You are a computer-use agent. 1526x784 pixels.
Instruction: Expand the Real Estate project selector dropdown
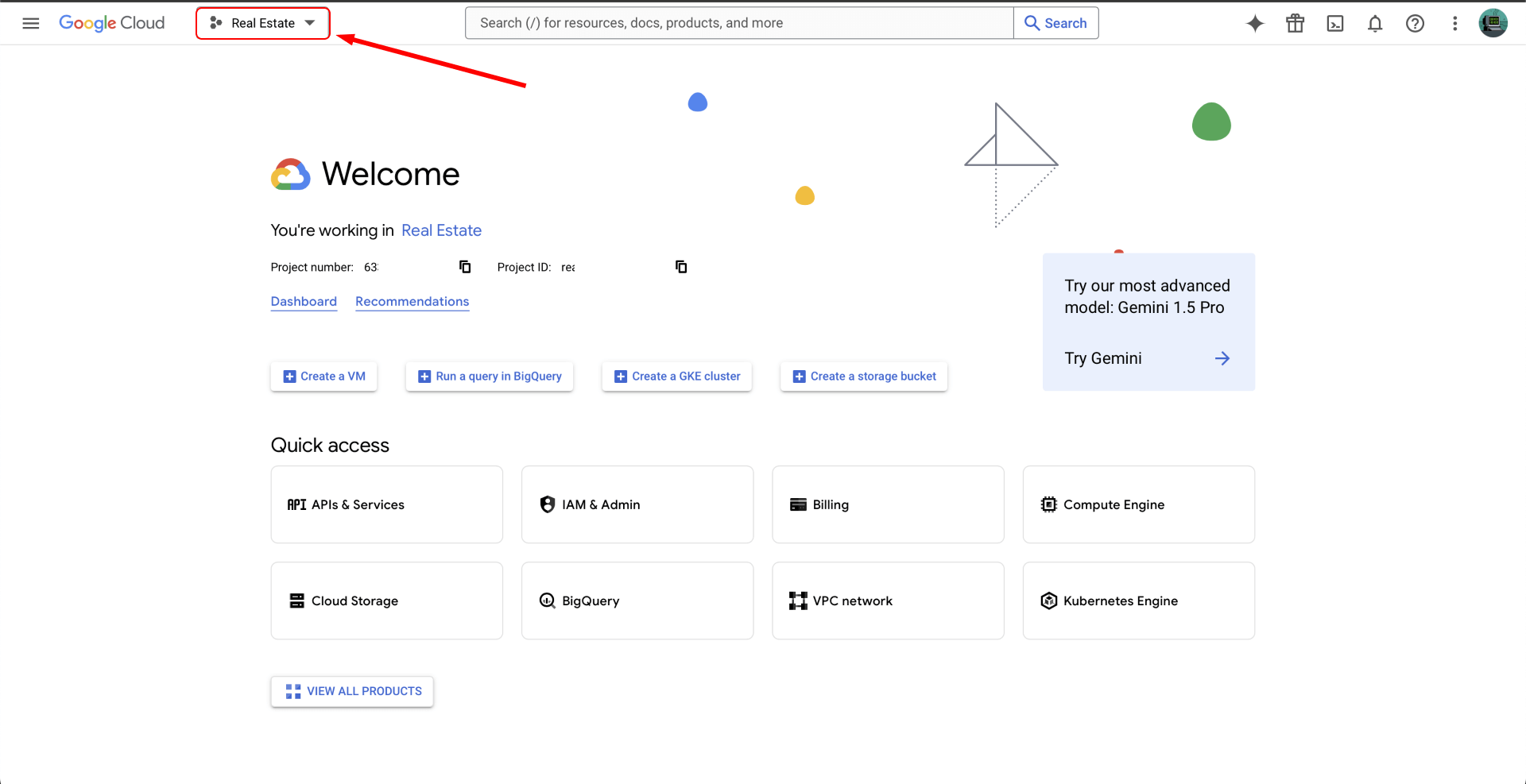coord(263,23)
